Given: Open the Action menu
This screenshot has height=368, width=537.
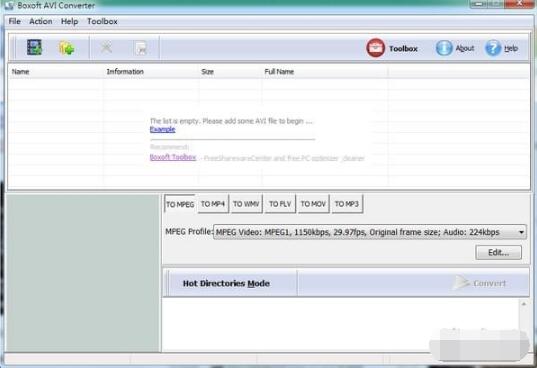Looking at the screenshot, I should [41, 21].
